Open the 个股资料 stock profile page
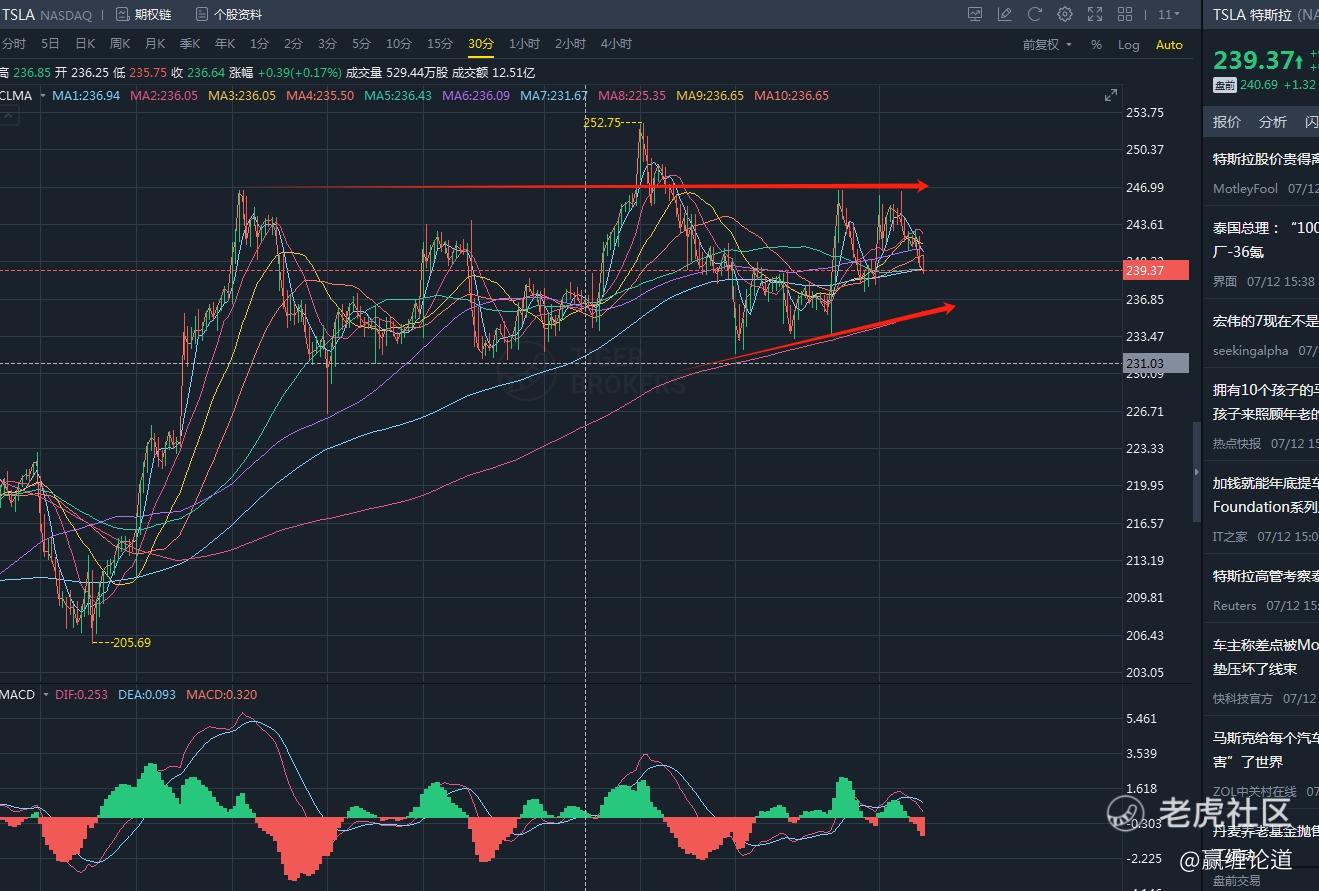 click(228, 15)
